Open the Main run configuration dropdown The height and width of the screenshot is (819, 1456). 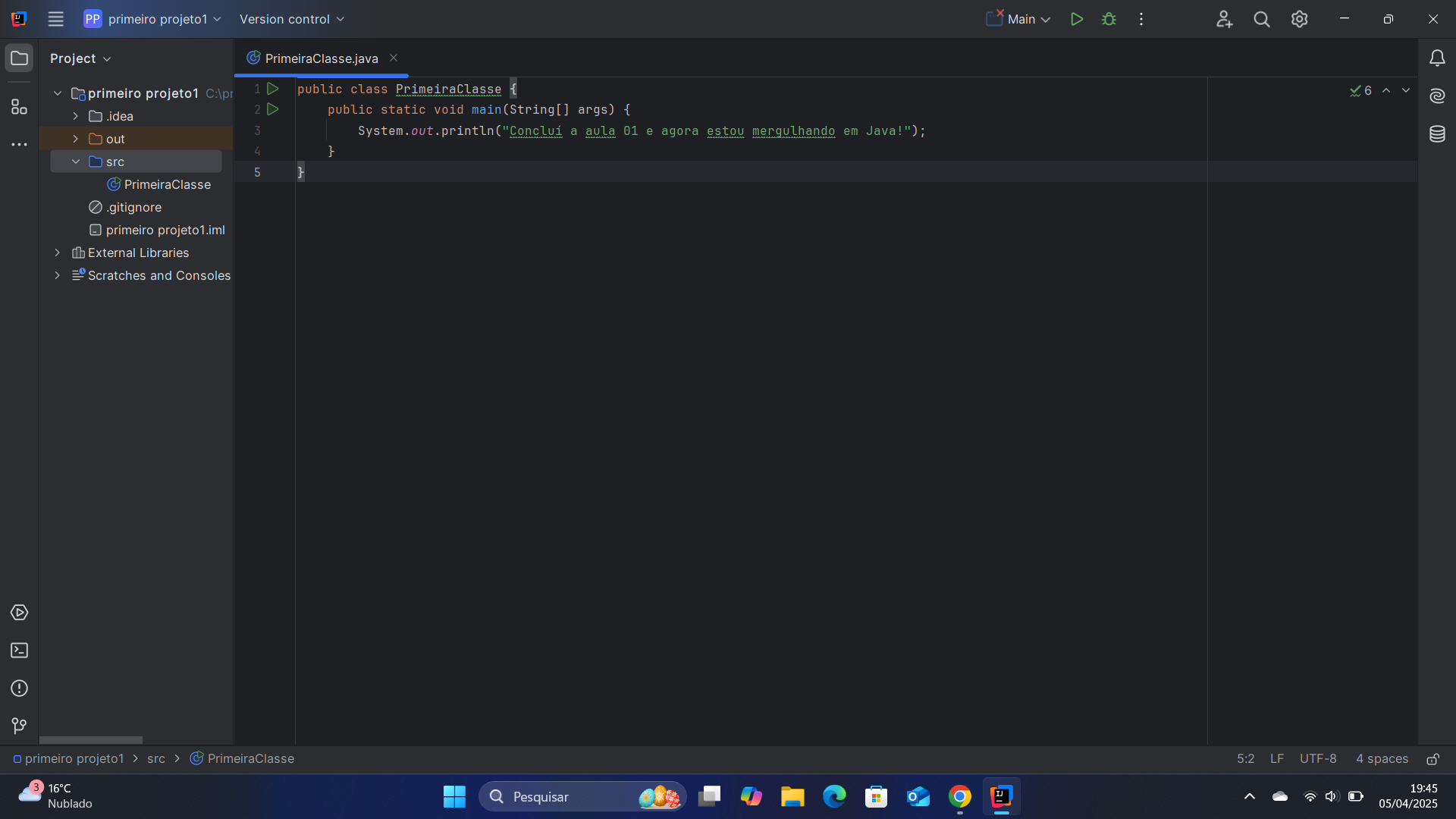click(1018, 19)
